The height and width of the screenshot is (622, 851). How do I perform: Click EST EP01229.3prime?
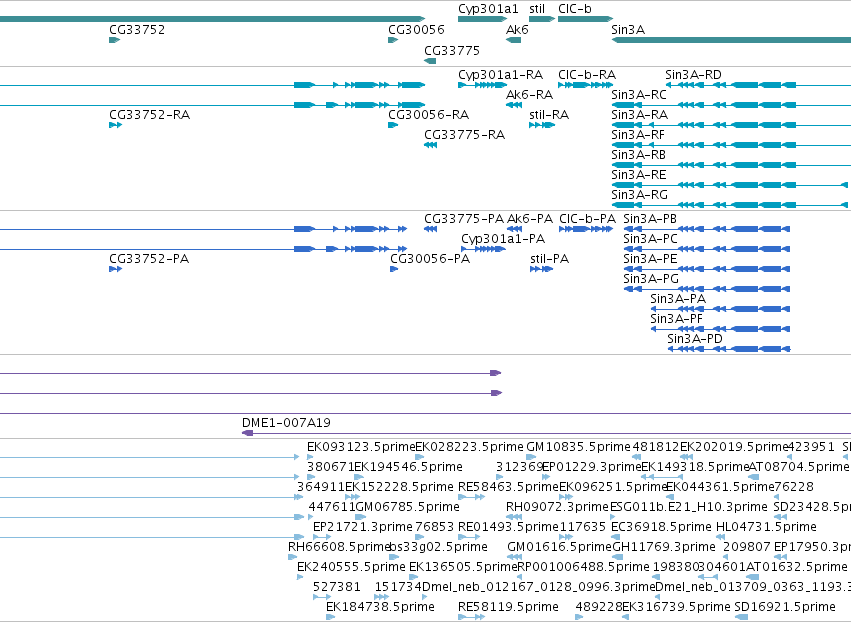592,467
